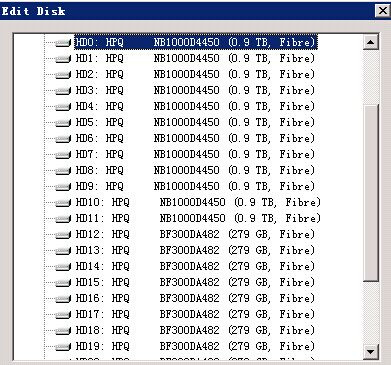This screenshot has width=391, height=365.
Task: Click the drive icon beside HD13
Action: [x=63, y=250]
